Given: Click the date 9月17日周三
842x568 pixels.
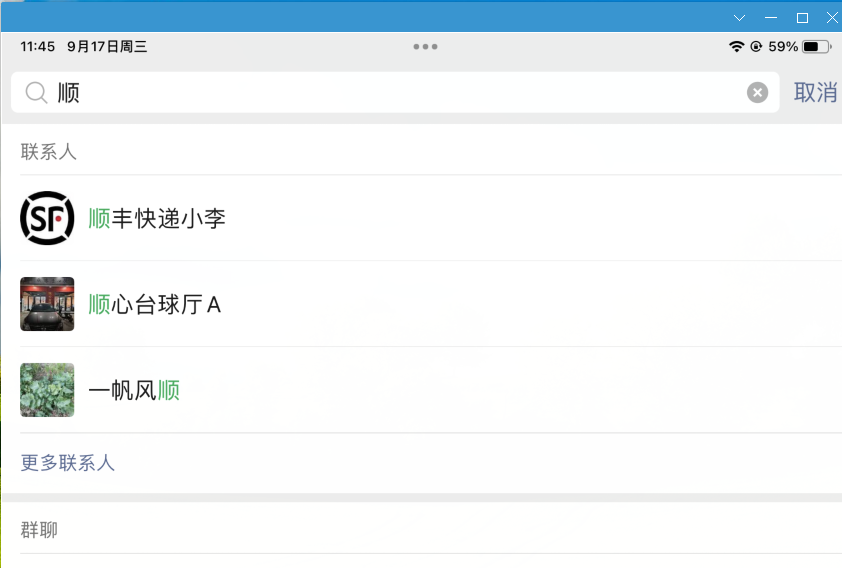Looking at the screenshot, I should [107, 47].
